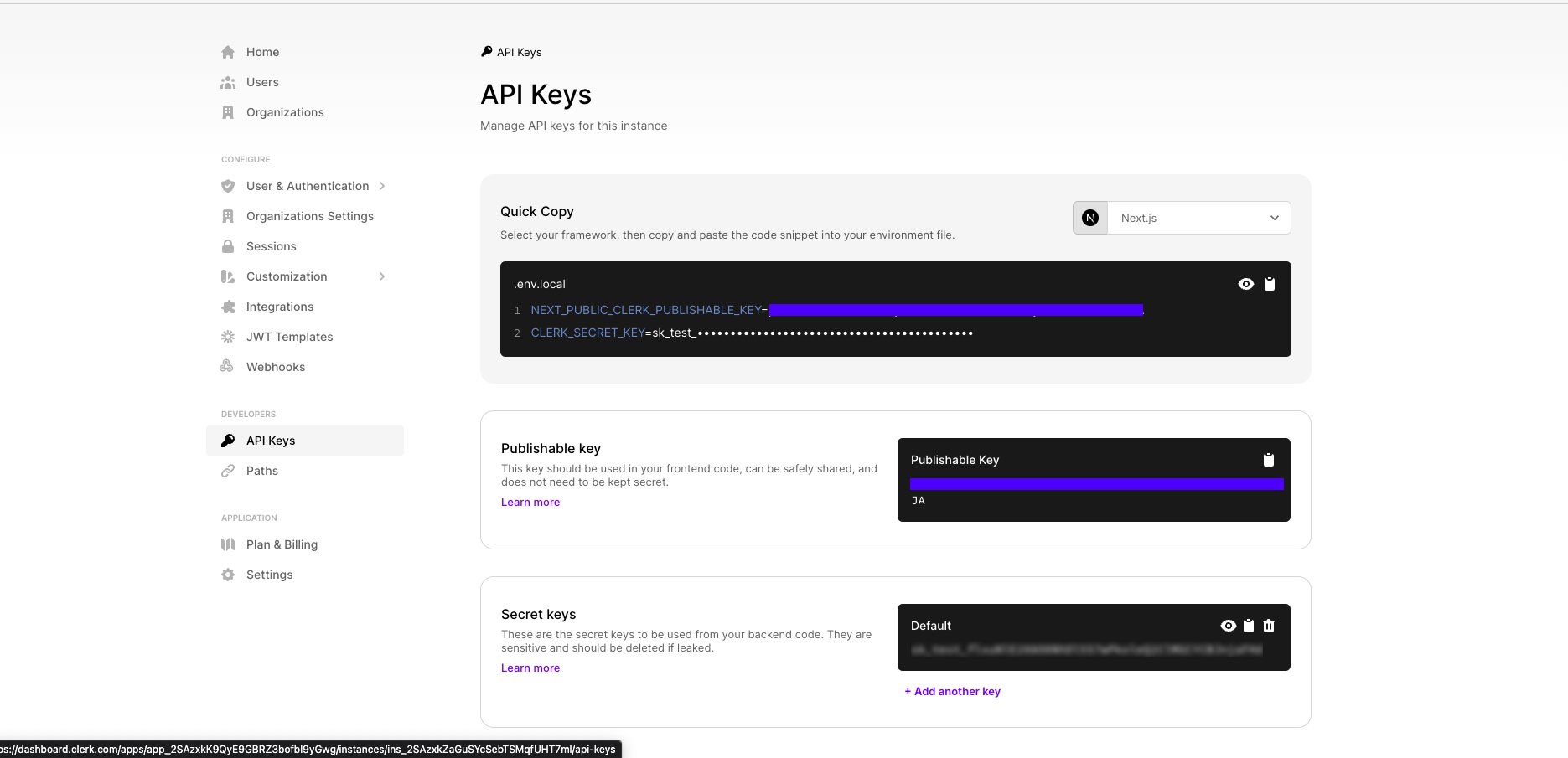Open the Home page from sidebar
Screen dimensions: 1568x758
262,52
